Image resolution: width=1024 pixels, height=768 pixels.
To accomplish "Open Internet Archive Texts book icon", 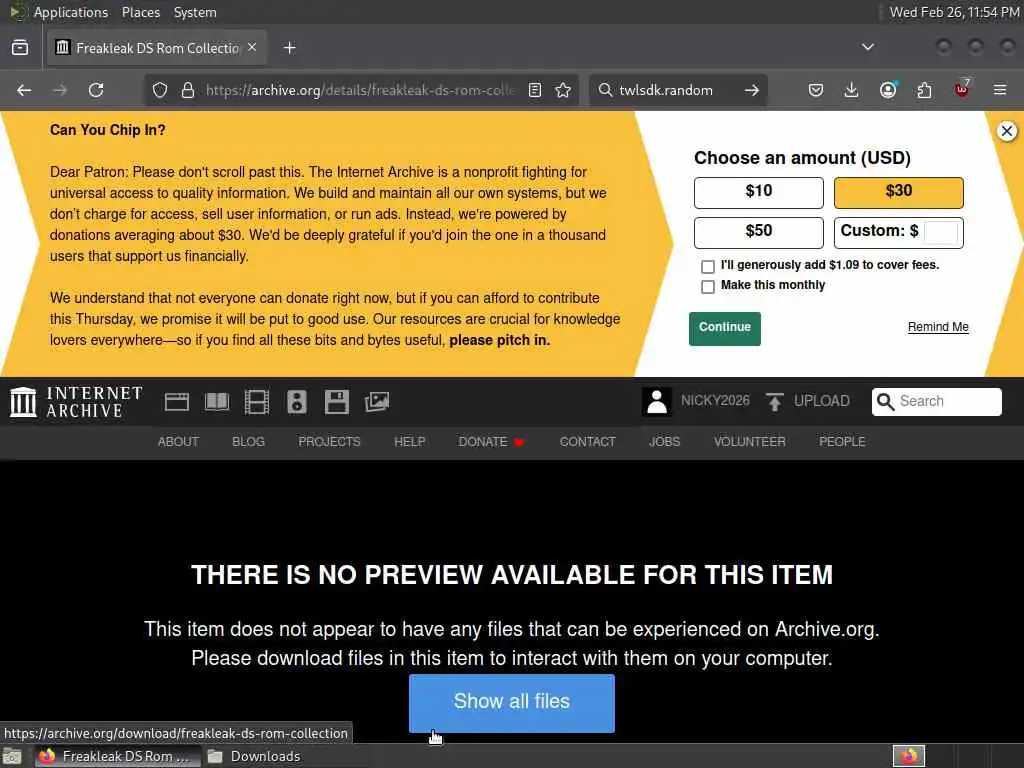I will point(217,402).
